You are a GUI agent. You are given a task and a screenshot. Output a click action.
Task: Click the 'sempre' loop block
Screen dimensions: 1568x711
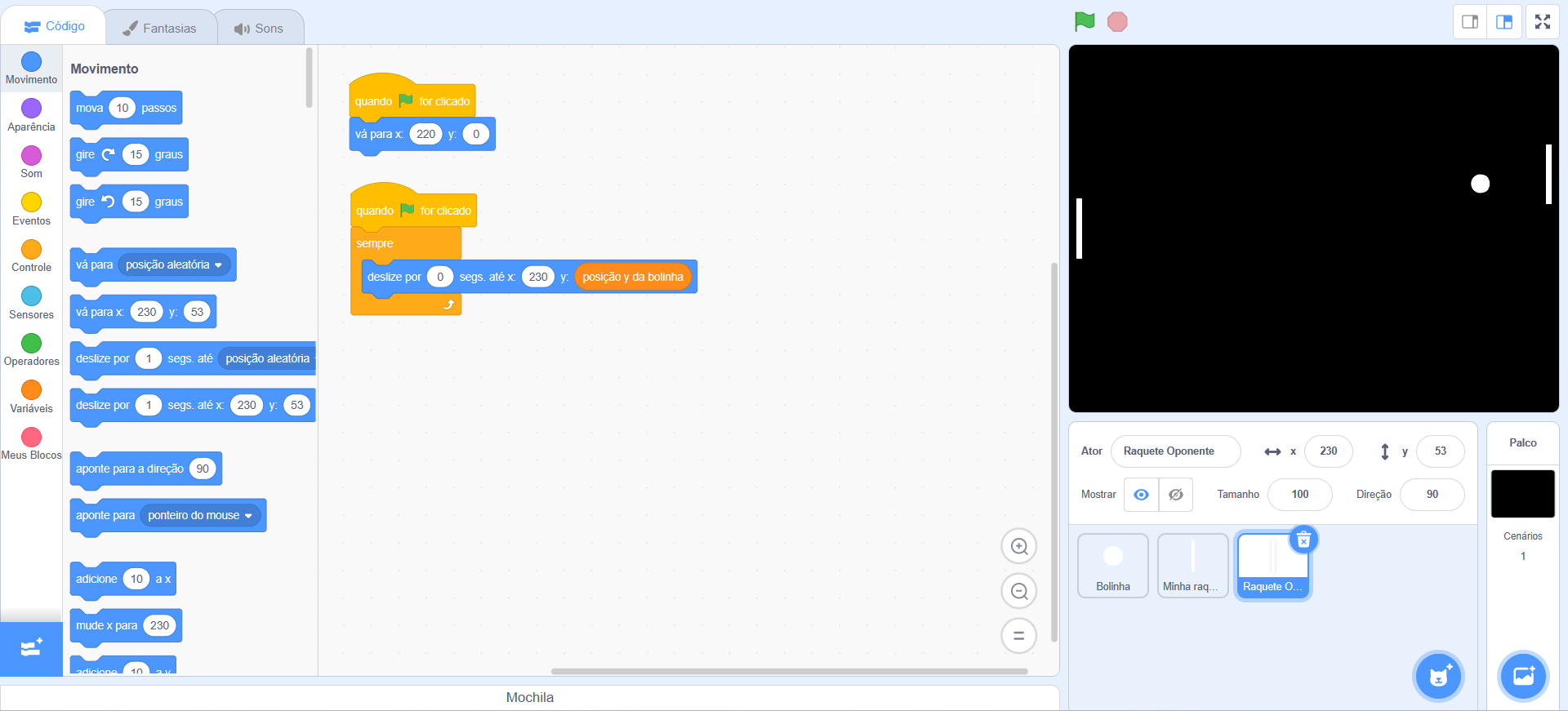pos(375,244)
